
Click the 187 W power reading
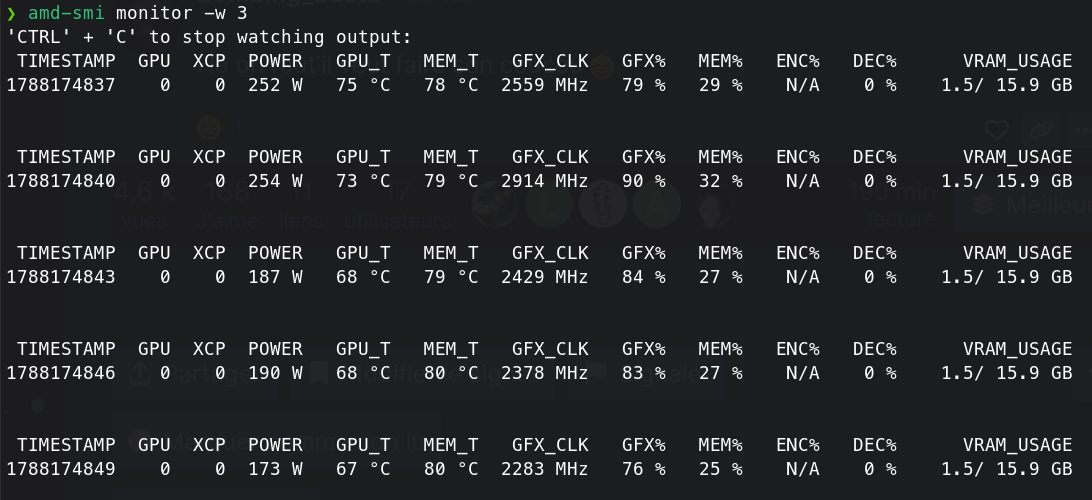click(x=275, y=277)
